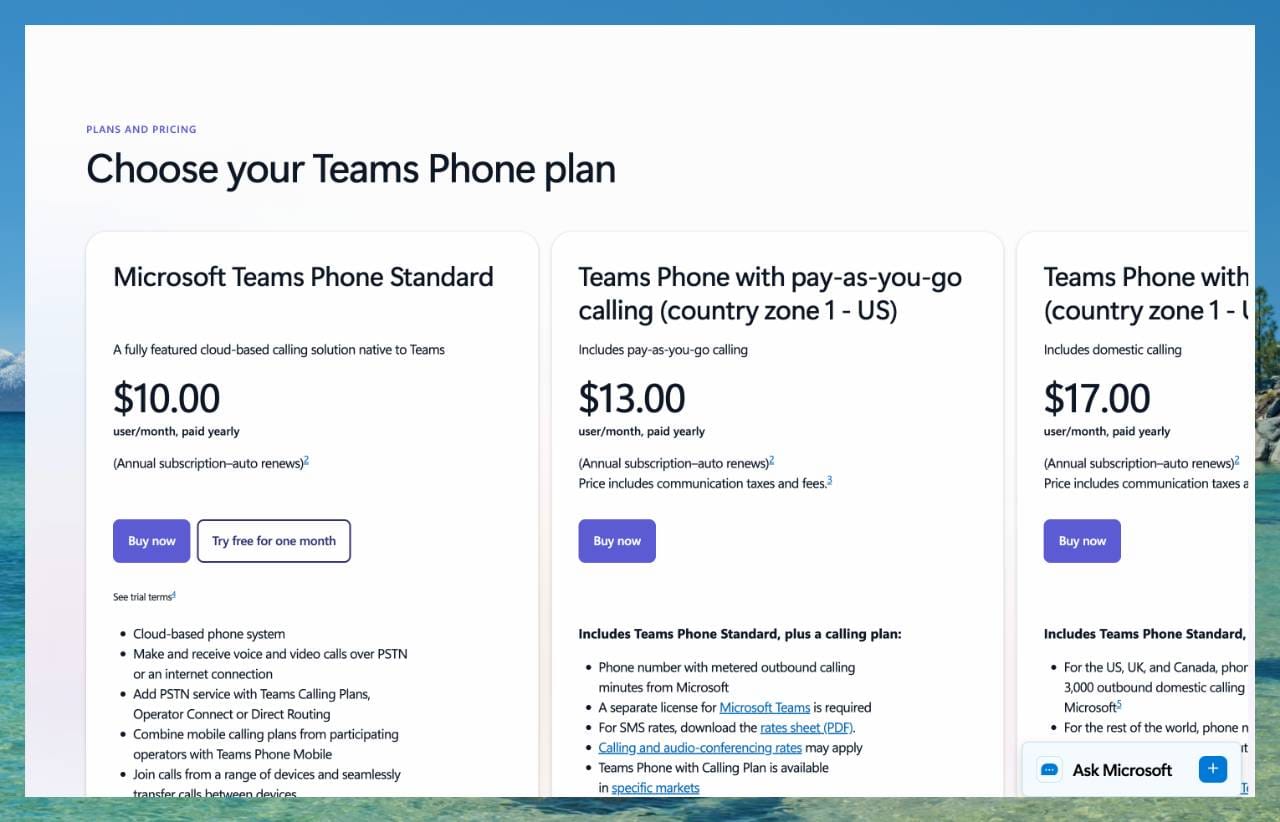
Task: Open footnote 3 after communication taxes and fees
Action: click(x=829, y=481)
